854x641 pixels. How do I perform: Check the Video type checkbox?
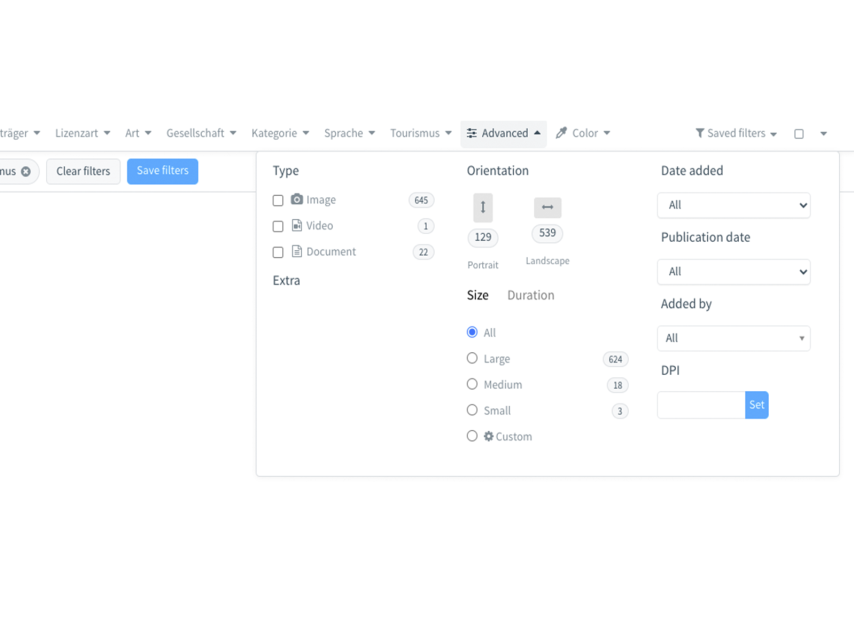tap(278, 227)
